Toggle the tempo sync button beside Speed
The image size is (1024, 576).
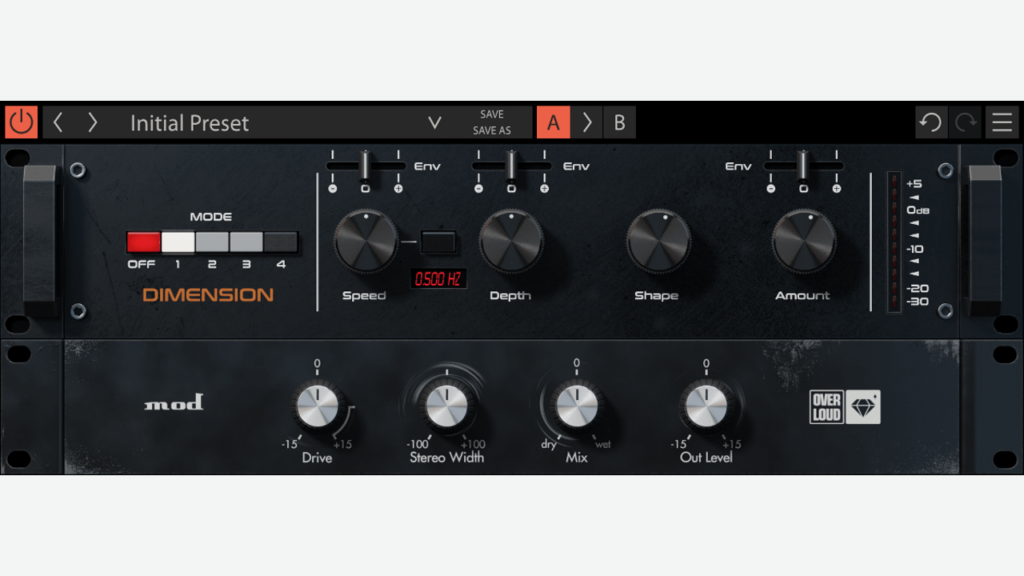437,243
